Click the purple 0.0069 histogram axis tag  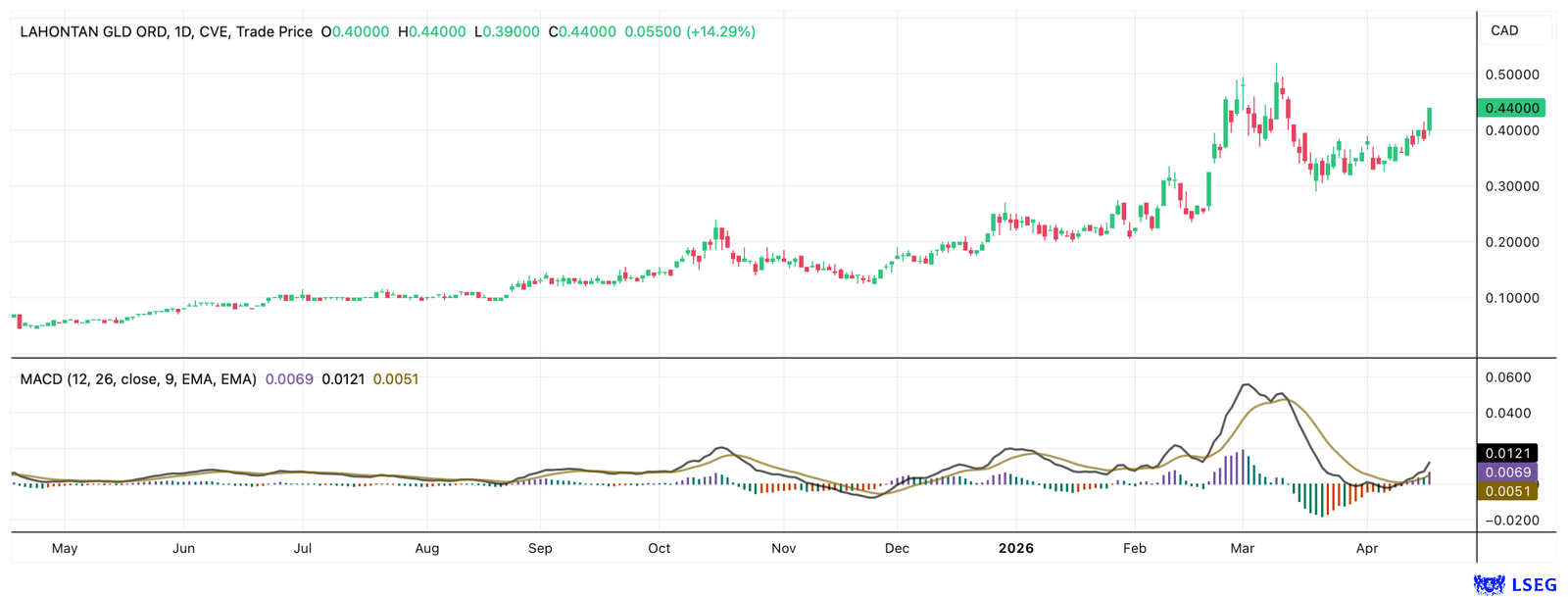point(1507,473)
